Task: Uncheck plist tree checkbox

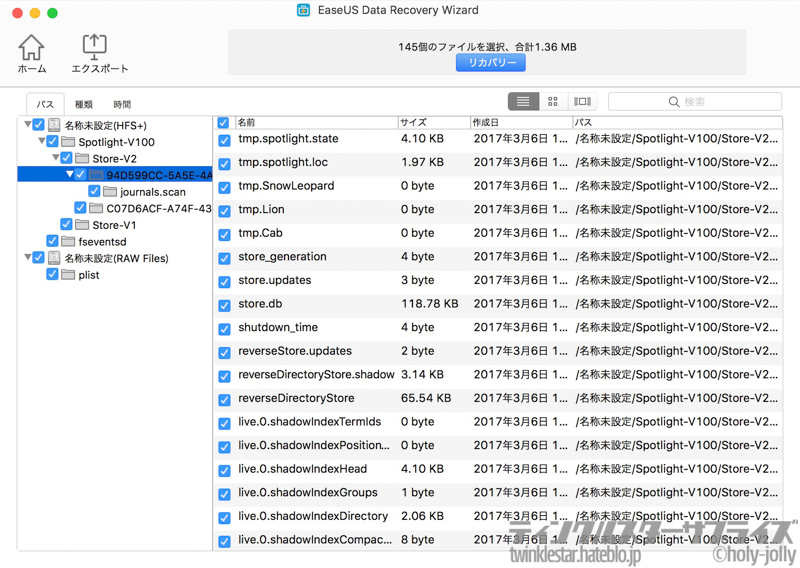Action: click(52, 274)
